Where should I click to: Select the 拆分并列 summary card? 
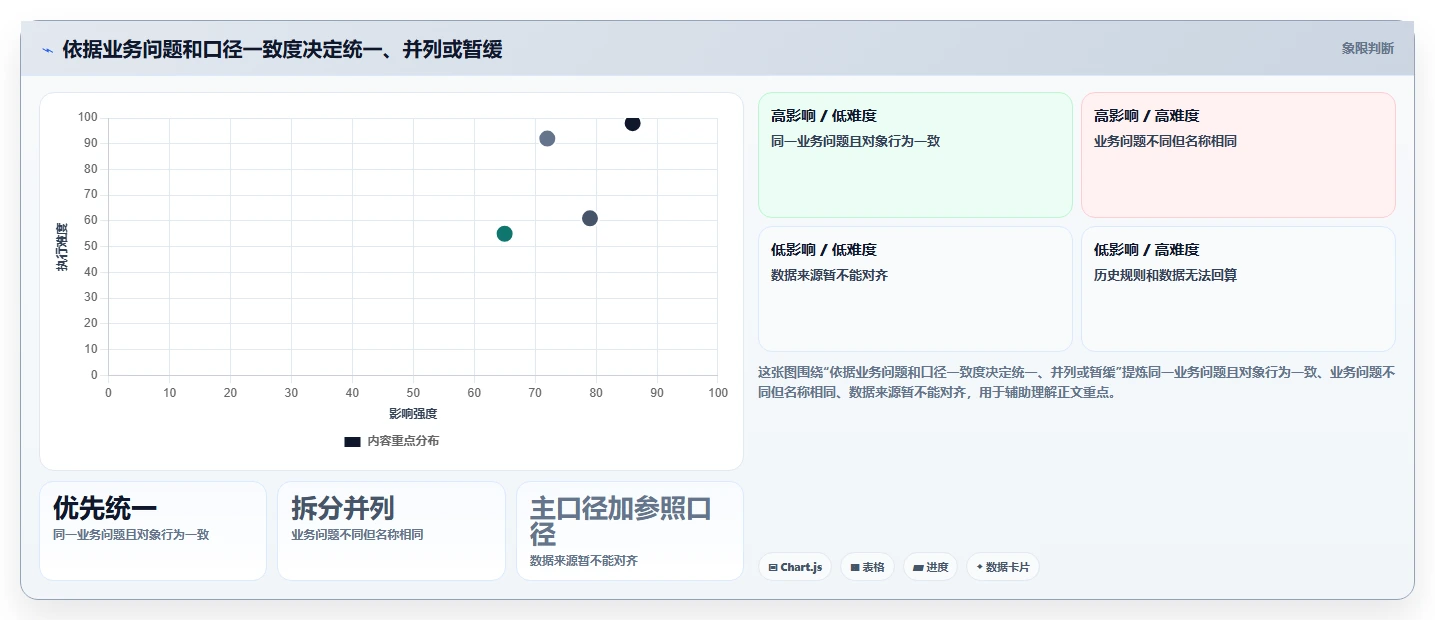[x=391, y=531]
